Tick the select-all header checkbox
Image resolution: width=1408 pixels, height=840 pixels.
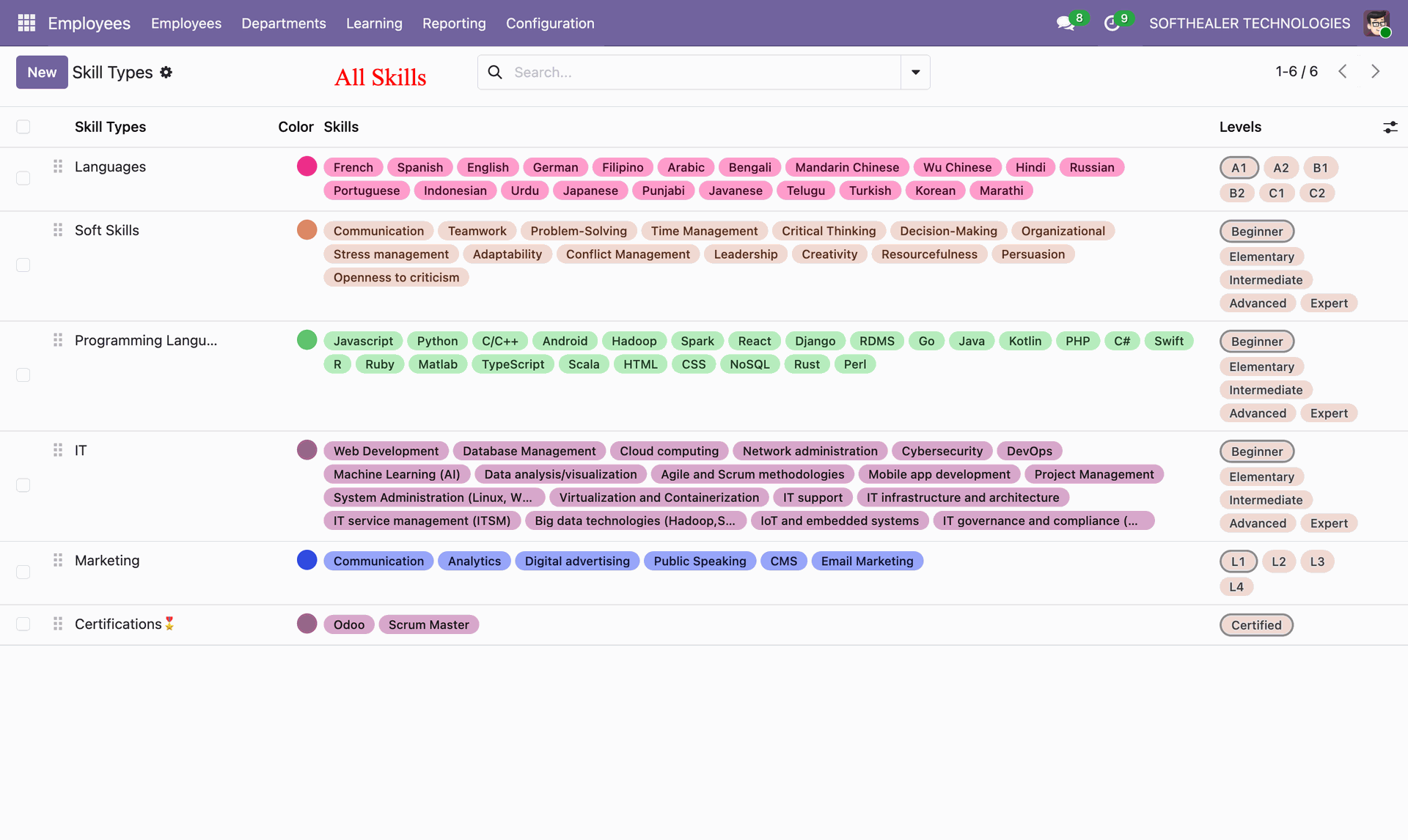point(23,127)
